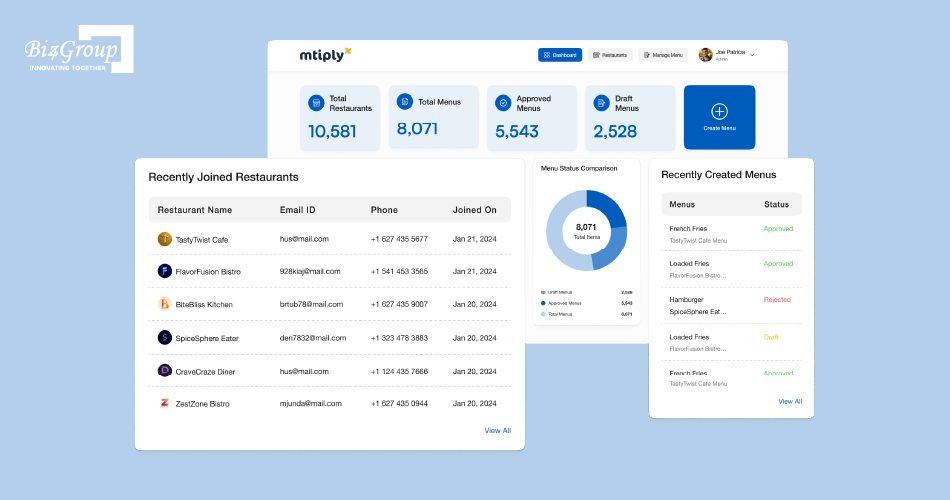This screenshot has height=500, width=950.
Task: Click View All under Recently Joined Restaurants
Action: [x=497, y=430]
